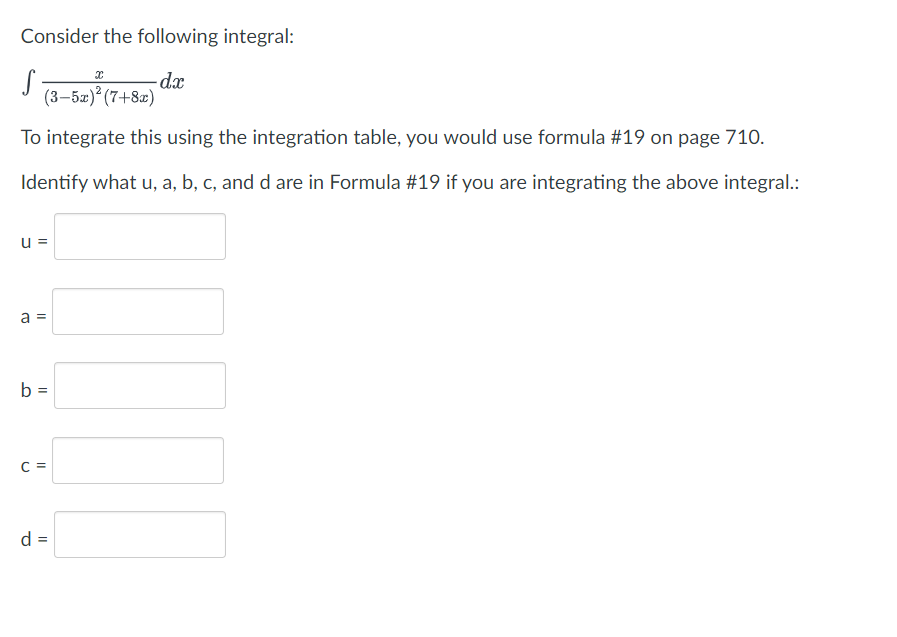Image resolution: width=897 pixels, height=637 pixels.
Task: Click the a = label
Action: coord(31,317)
